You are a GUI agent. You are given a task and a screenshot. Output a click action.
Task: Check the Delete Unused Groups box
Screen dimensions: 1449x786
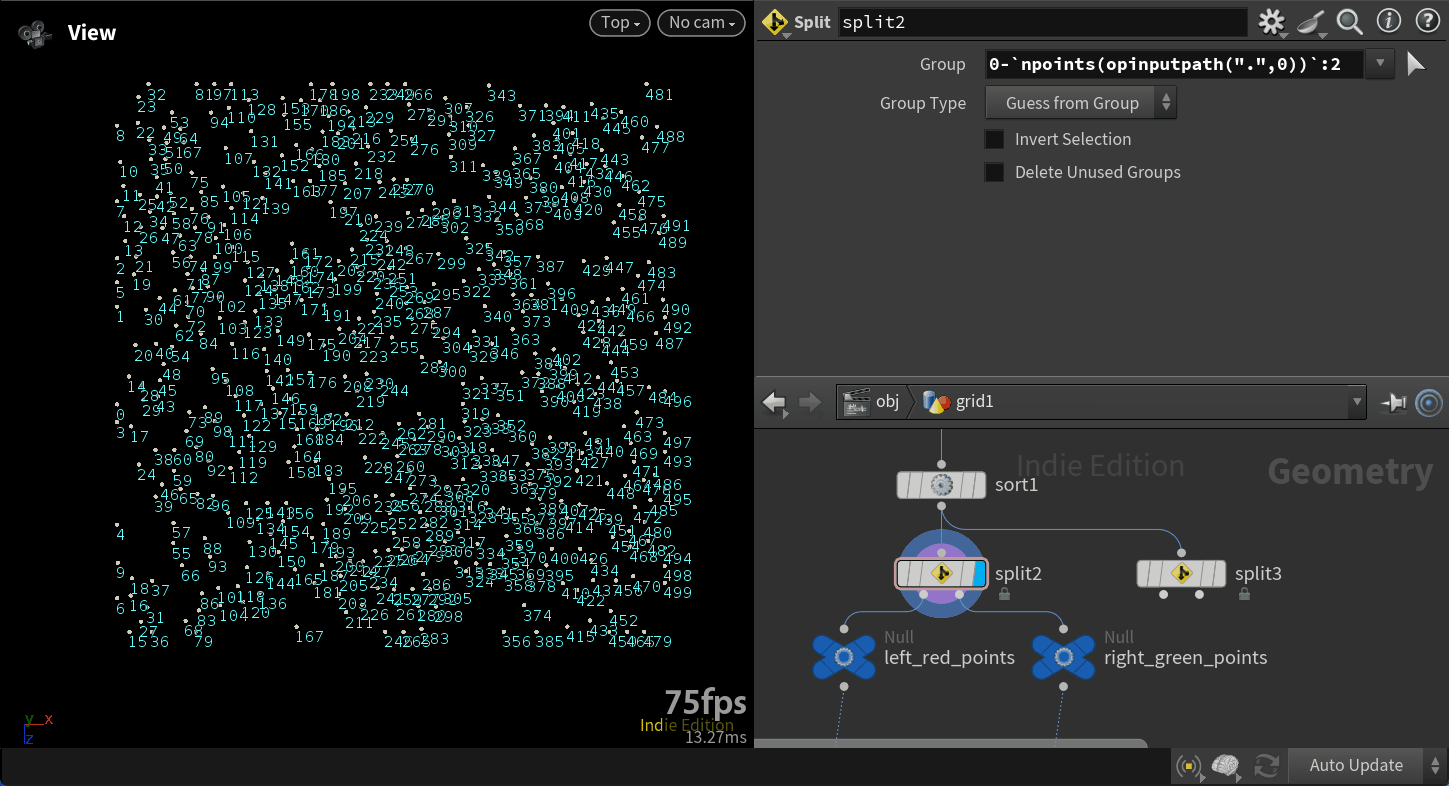(994, 172)
